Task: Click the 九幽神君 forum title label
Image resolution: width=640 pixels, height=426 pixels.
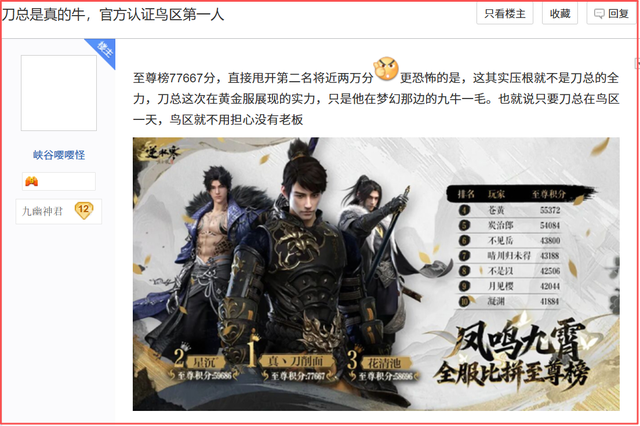Action: point(42,211)
